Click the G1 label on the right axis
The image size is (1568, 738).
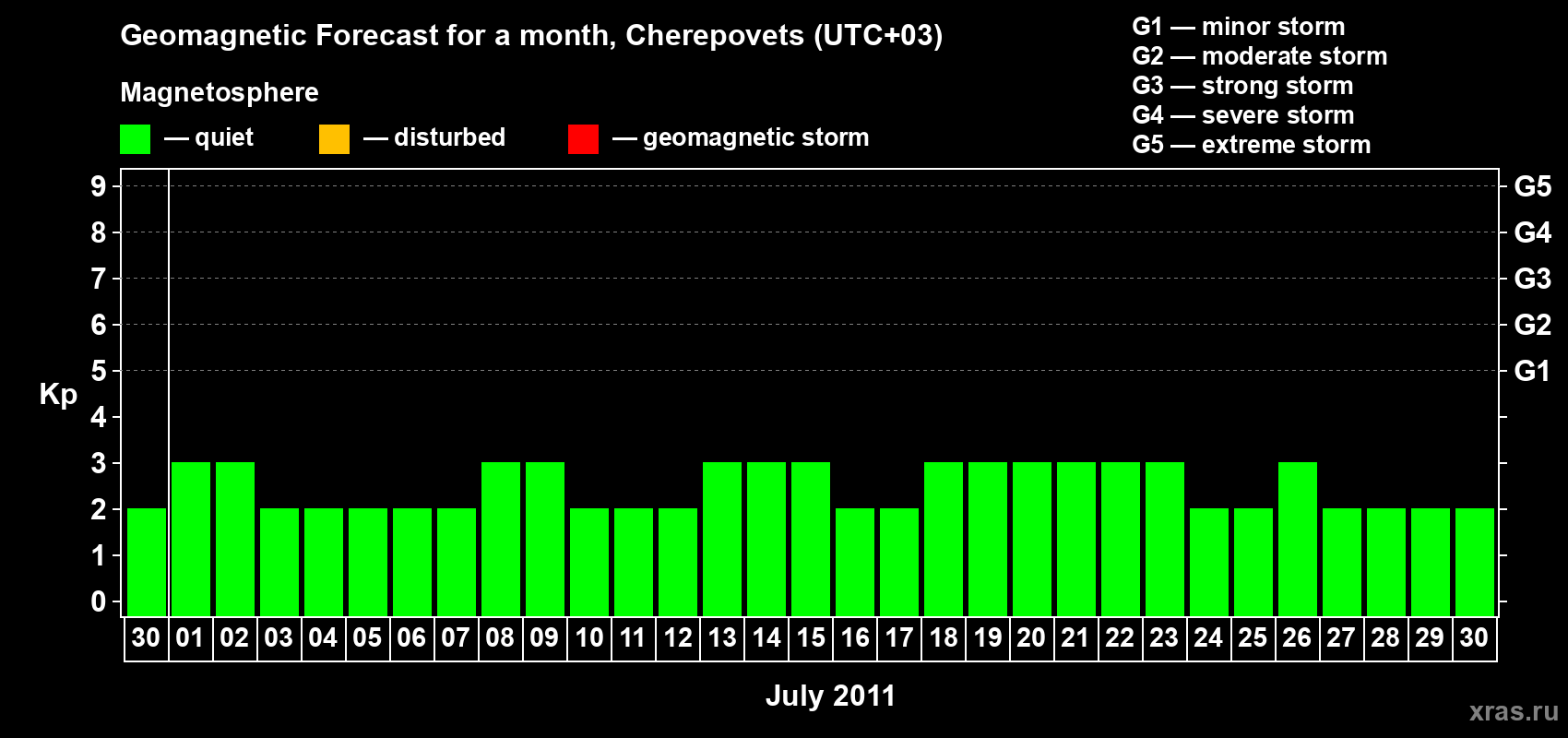(x=1533, y=371)
